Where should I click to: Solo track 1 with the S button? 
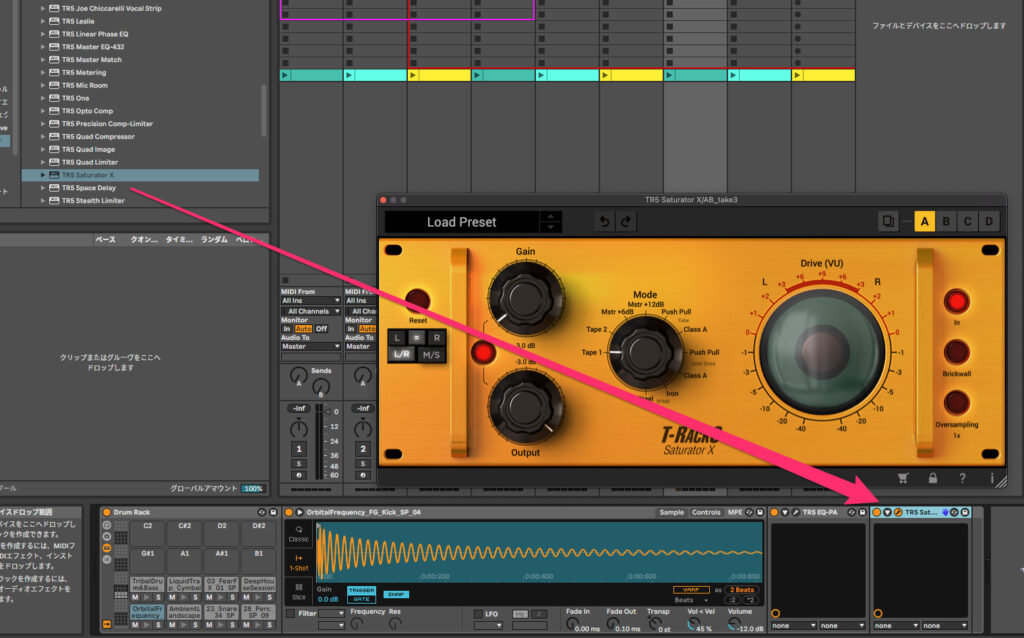click(298, 463)
